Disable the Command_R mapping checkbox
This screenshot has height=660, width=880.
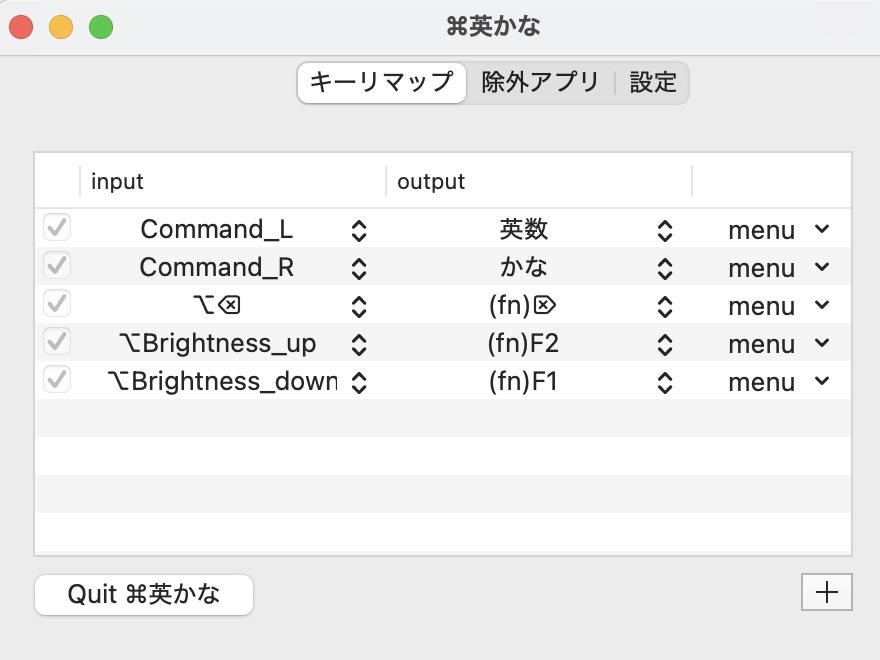tap(57, 267)
